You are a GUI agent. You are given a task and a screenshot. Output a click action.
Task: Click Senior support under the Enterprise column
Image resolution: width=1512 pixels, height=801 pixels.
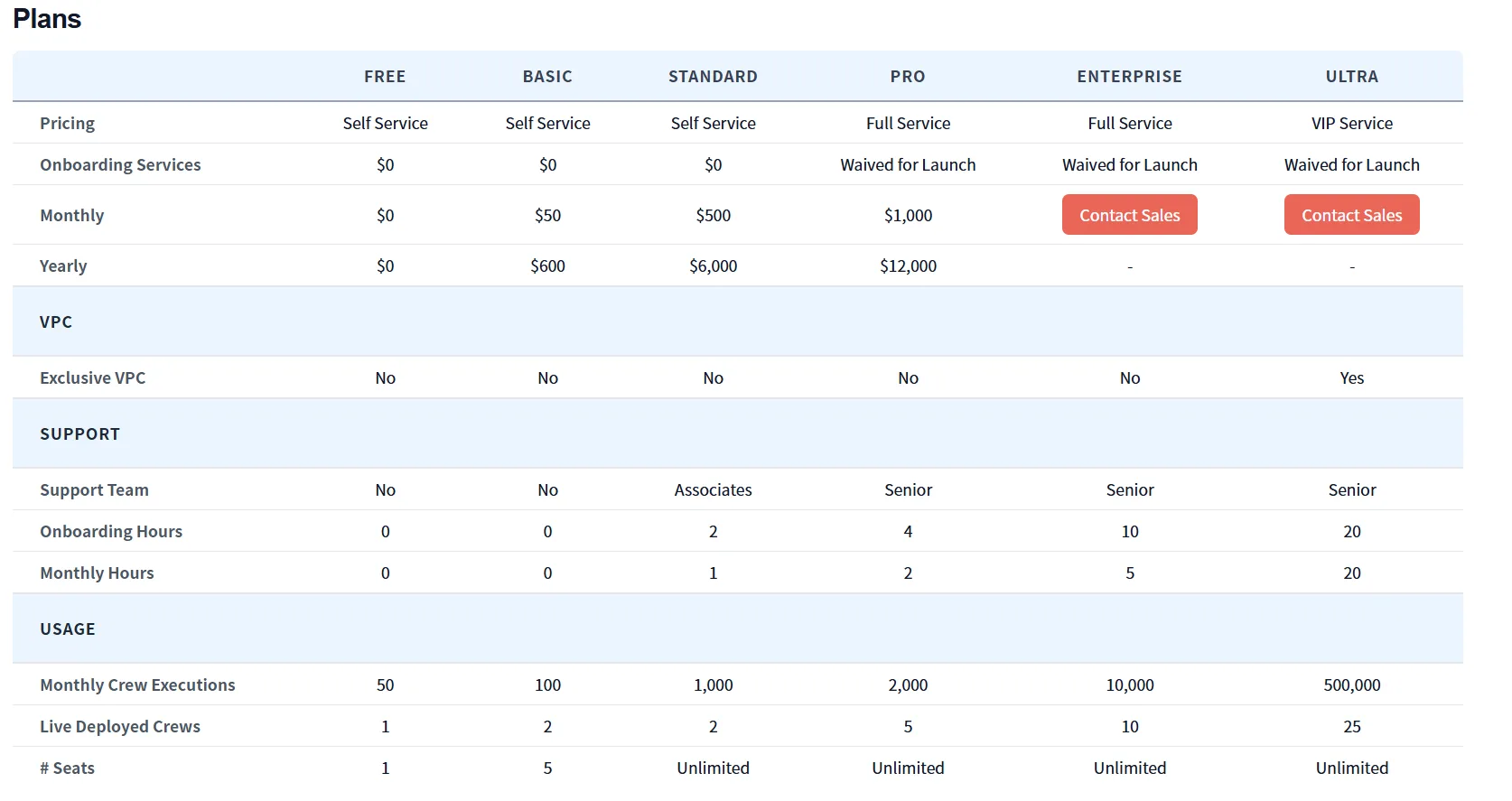click(1129, 490)
